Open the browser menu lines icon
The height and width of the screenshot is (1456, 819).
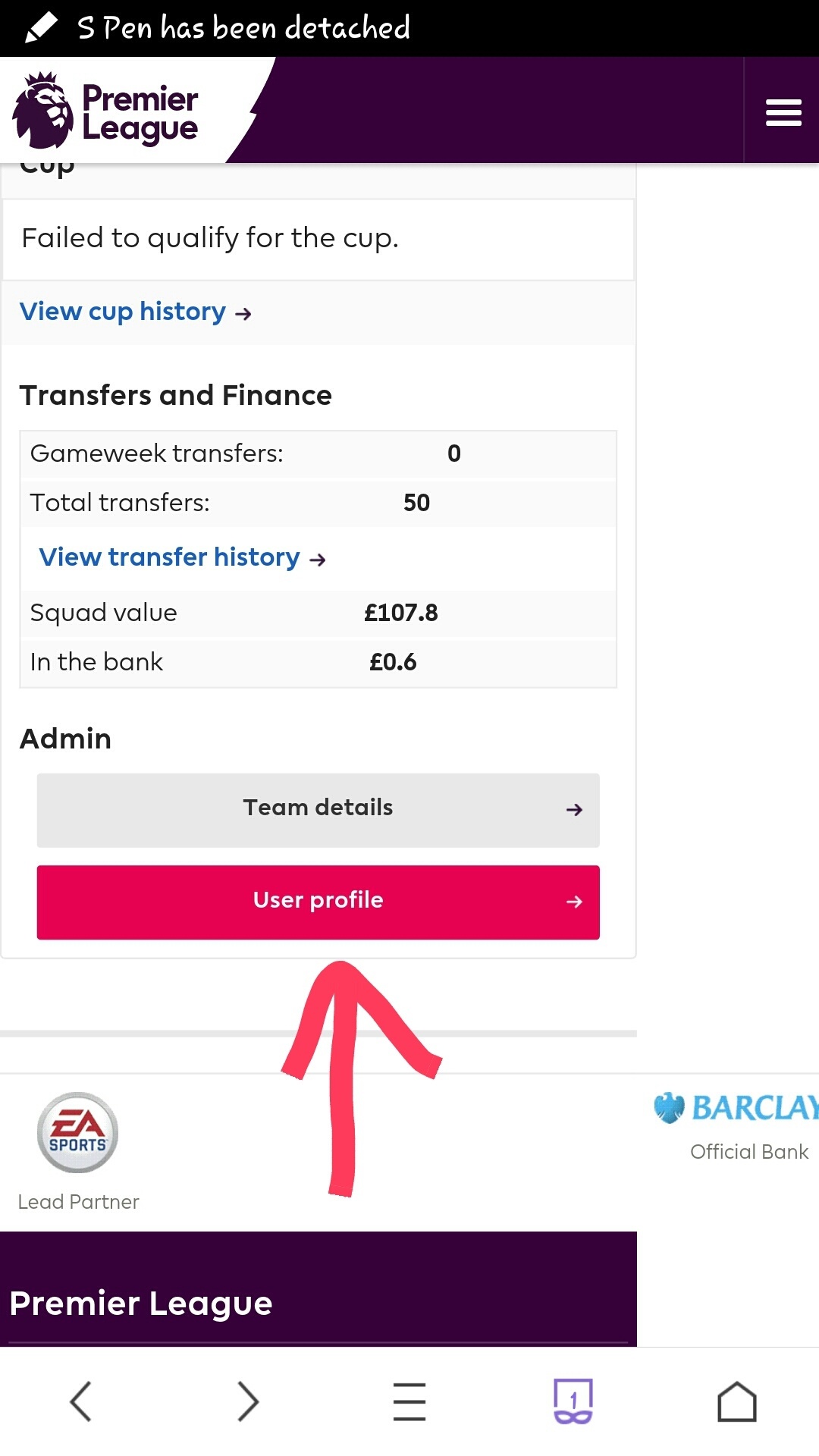pos(409,1401)
